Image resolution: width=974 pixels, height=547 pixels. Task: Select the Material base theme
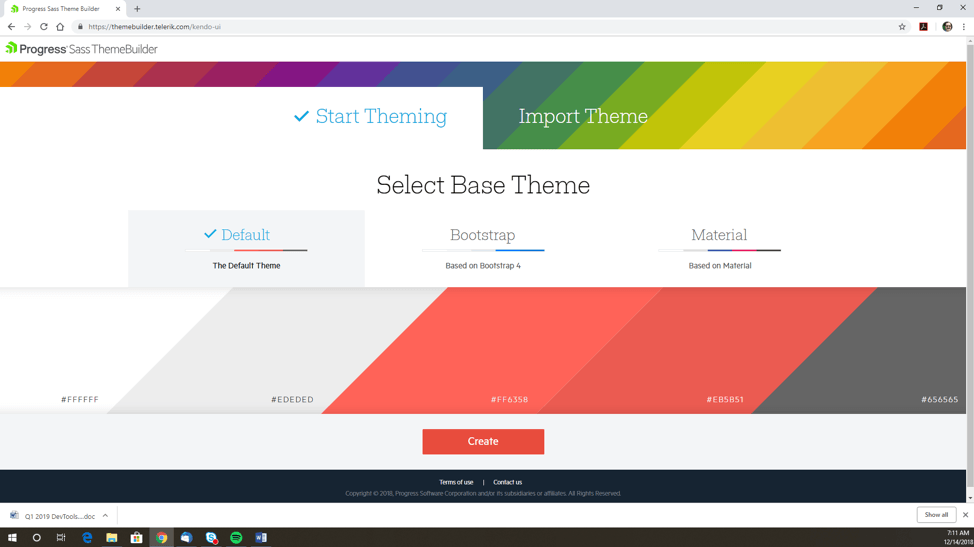(719, 248)
